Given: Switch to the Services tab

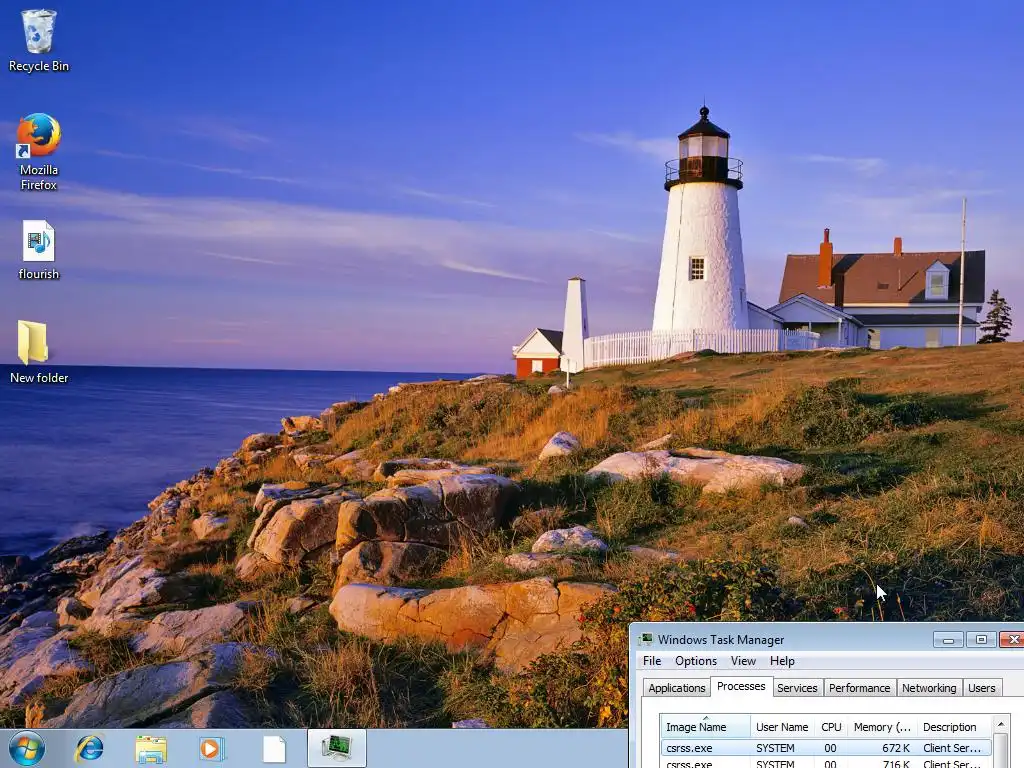Looking at the screenshot, I should (x=797, y=688).
